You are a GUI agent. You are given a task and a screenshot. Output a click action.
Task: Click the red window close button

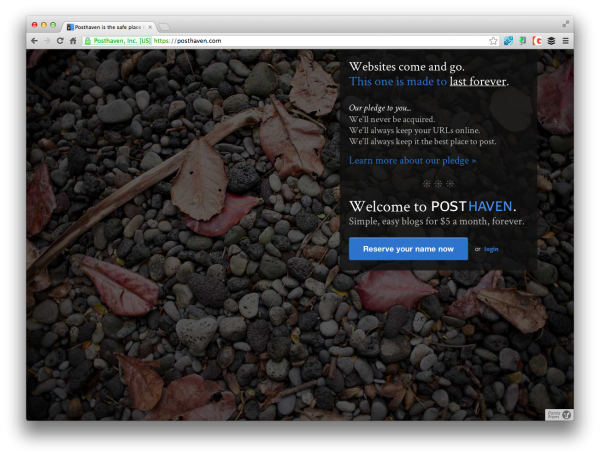pos(34,24)
